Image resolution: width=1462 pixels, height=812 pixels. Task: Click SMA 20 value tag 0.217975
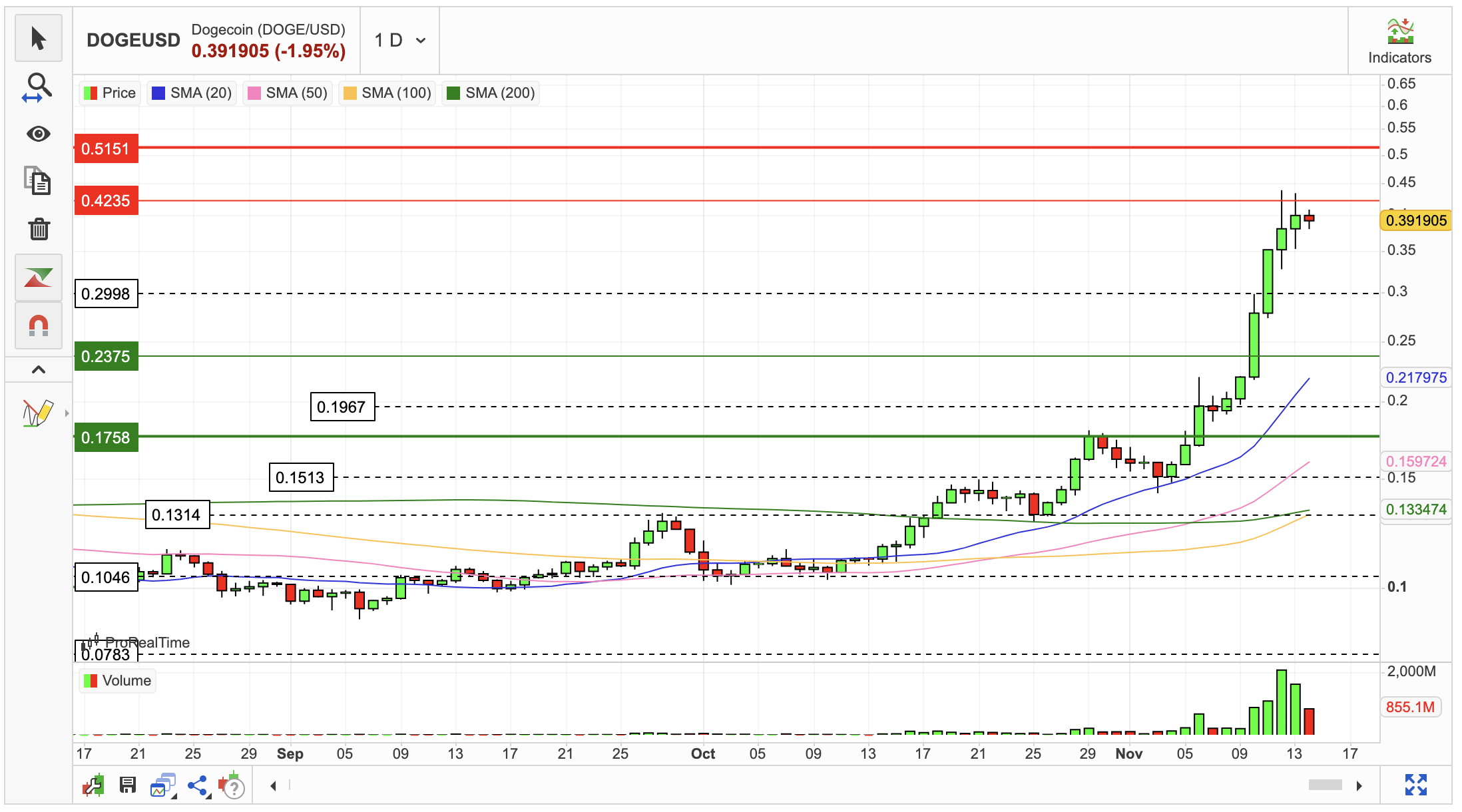pos(1416,377)
